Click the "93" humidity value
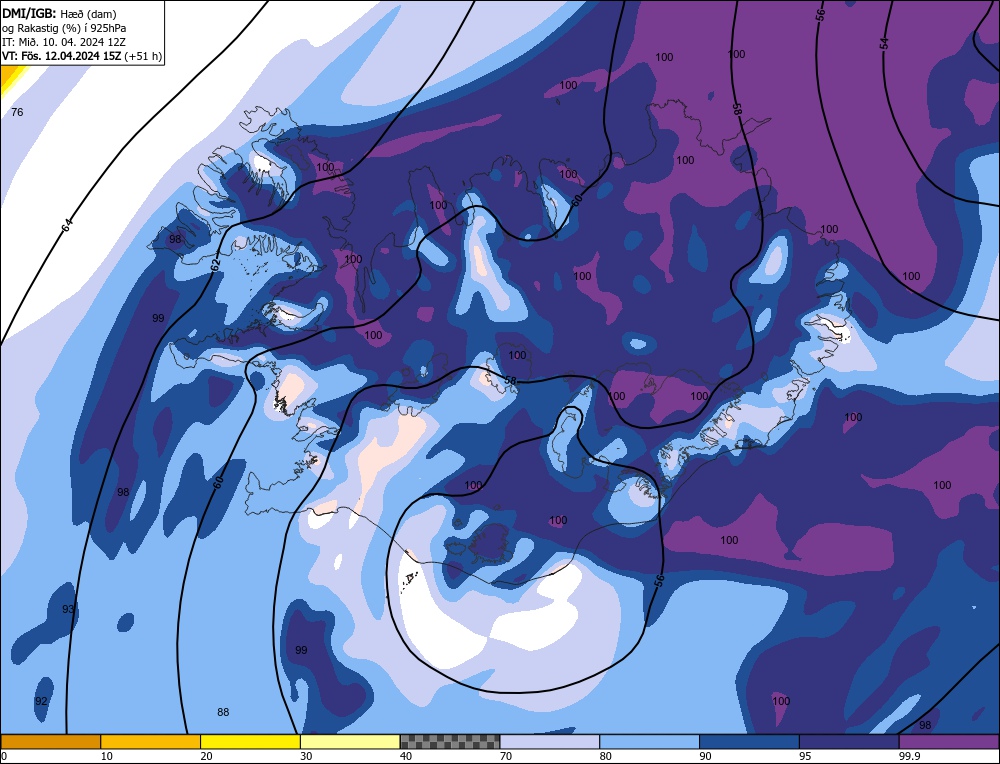1000x764 pixels. [x=68, y=610]
